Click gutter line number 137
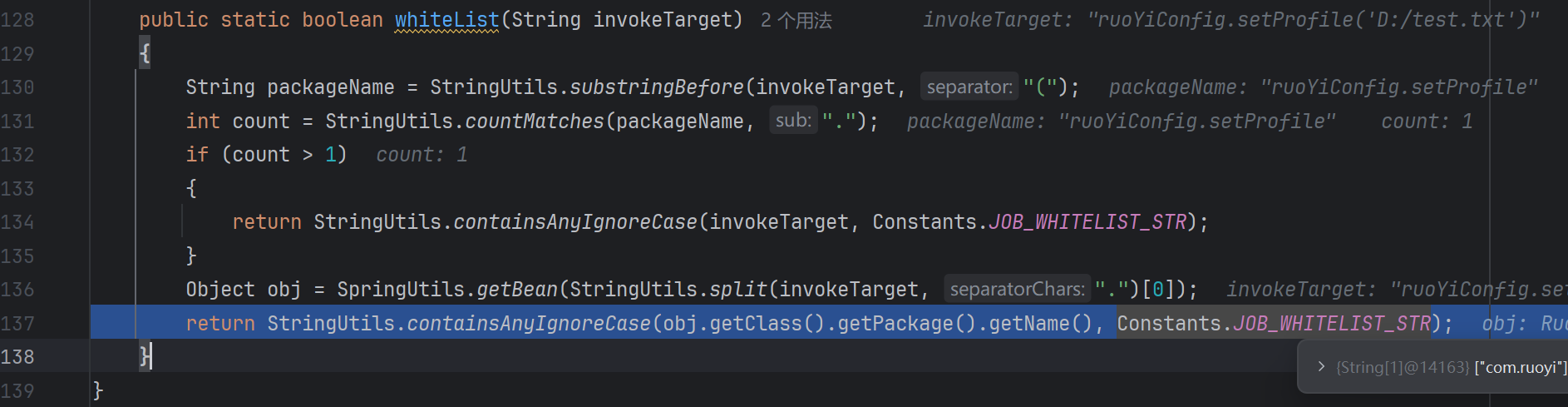 (x=17, y=323)
